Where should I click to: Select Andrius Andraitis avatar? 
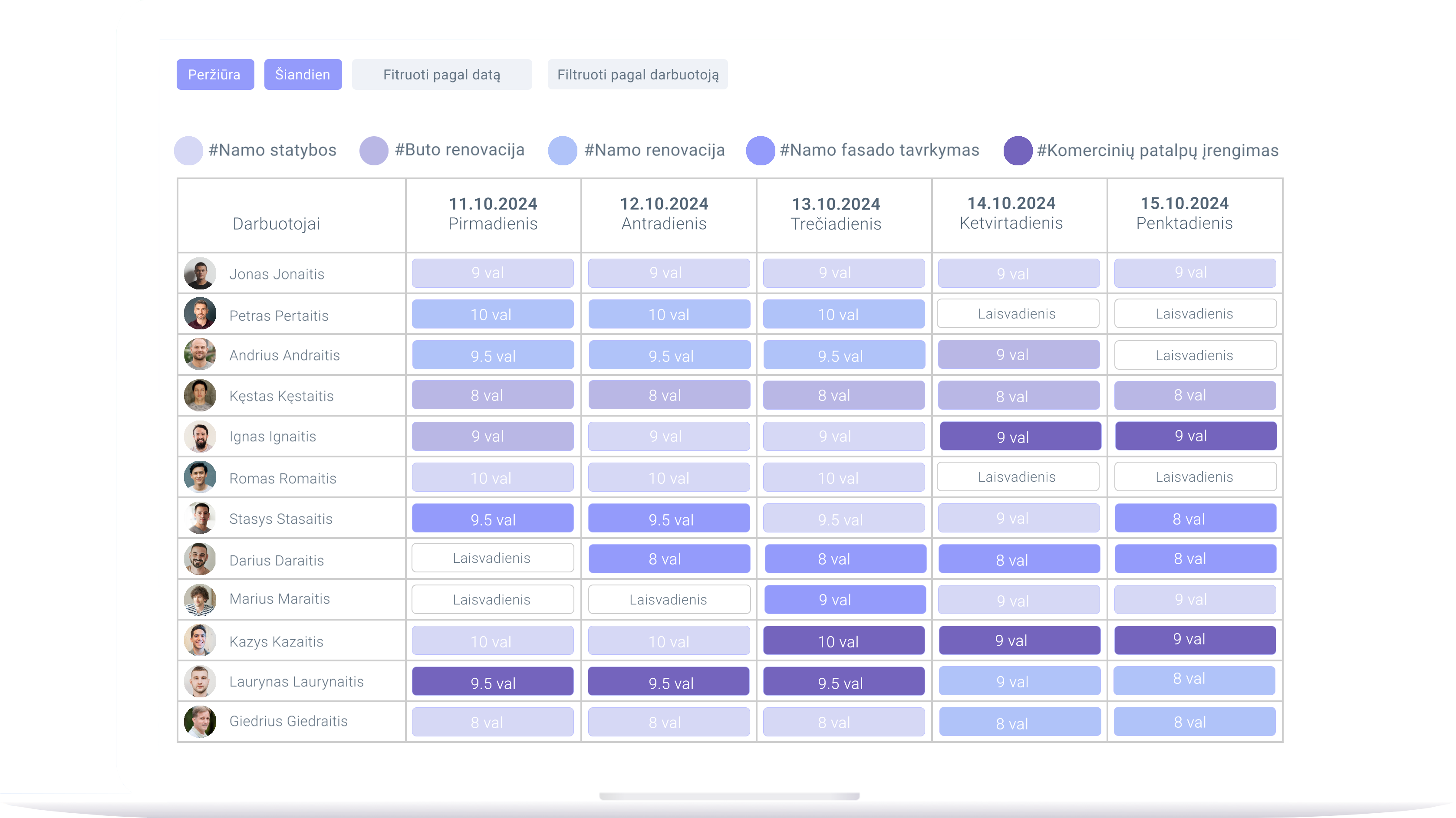point(200,355)
